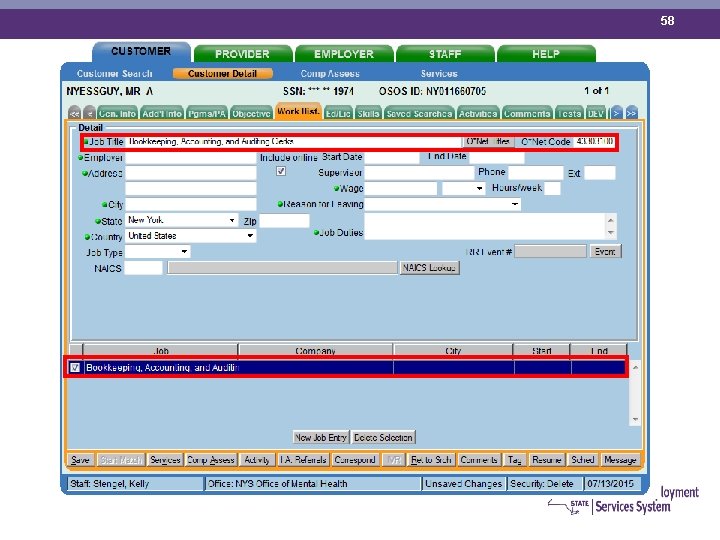The height and width of the screenshot is (540, 720).
Task: Go to Customer Search
Action: [x=115, y=73]
